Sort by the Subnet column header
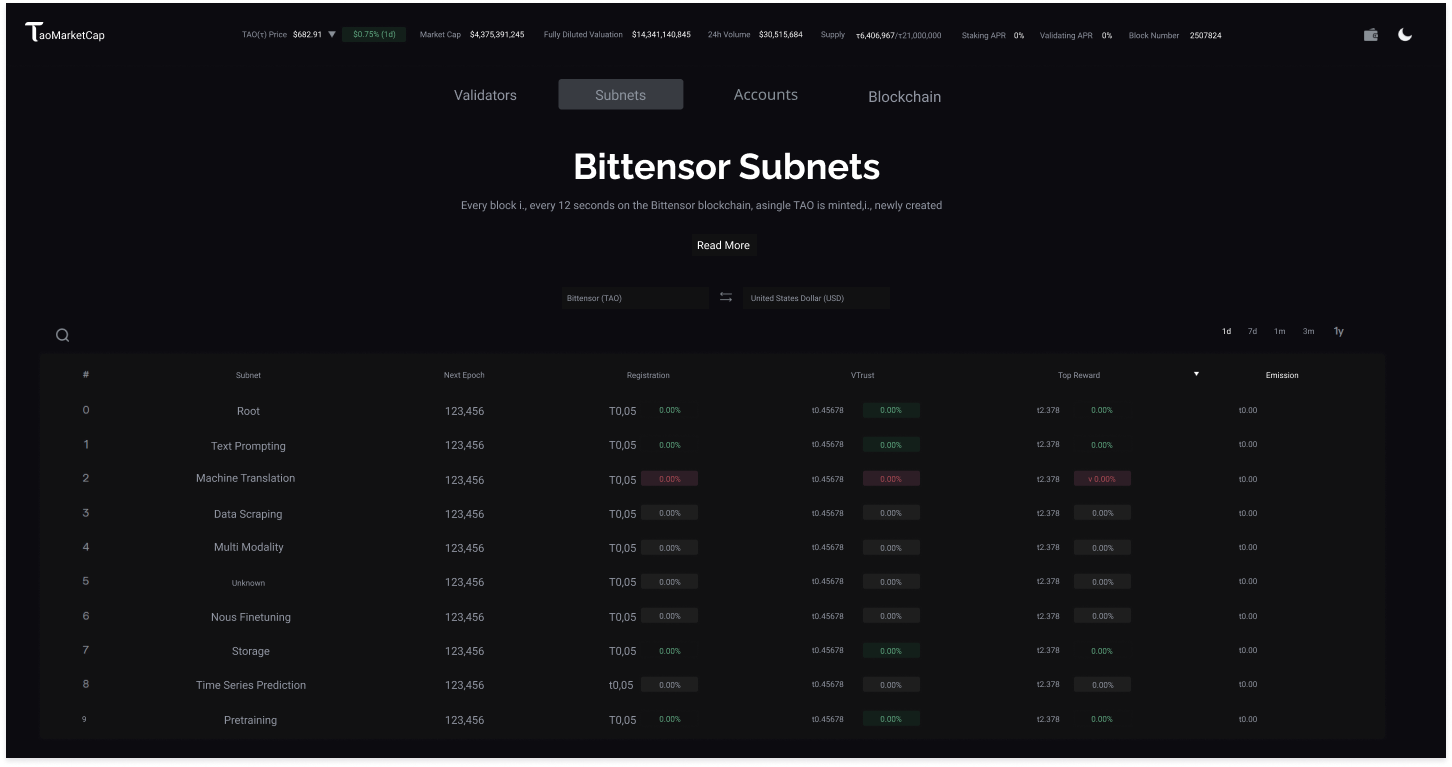This screenshot has height=767, width=1452. click(x=248, y=375)
